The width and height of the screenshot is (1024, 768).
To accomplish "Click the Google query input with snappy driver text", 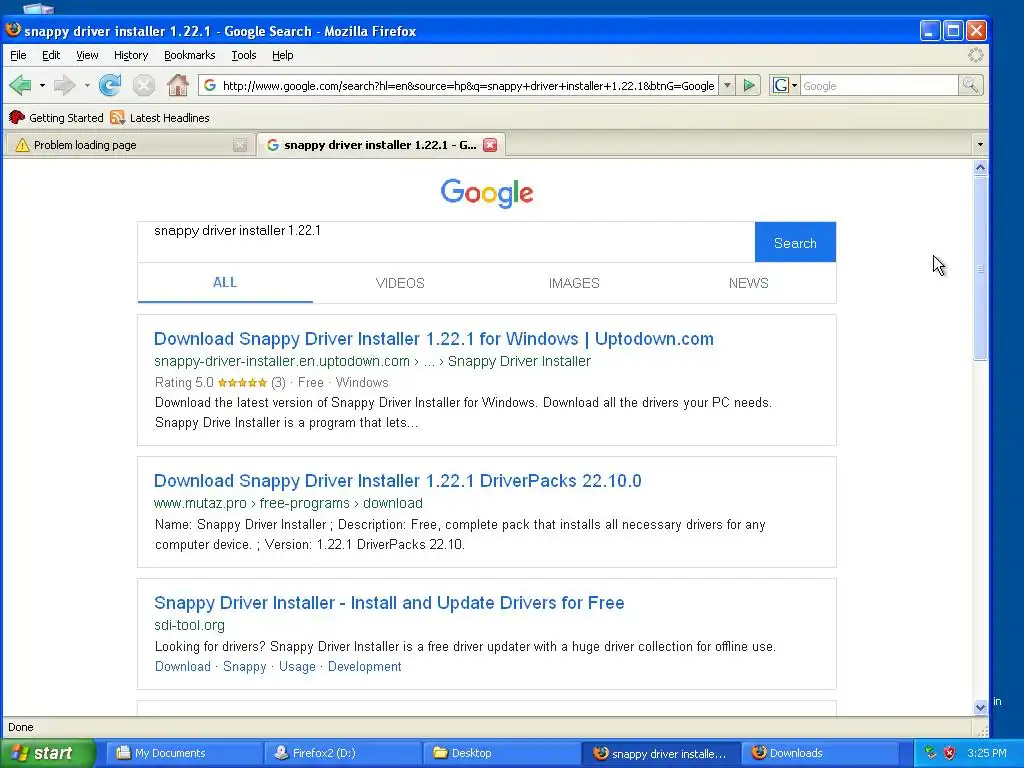I will tap(446, 242).
